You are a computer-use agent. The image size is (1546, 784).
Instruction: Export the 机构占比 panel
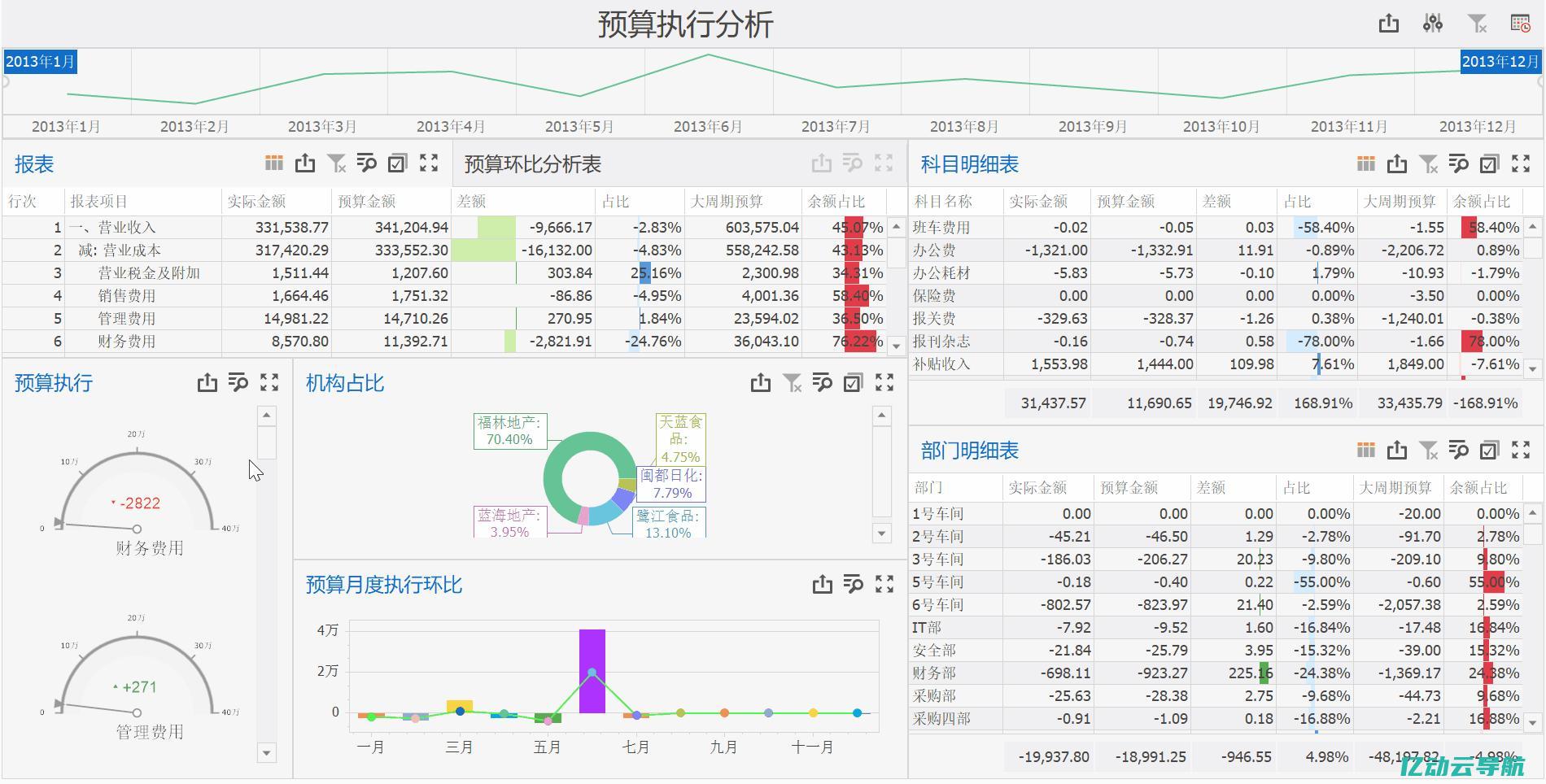[x=761, y=382]
